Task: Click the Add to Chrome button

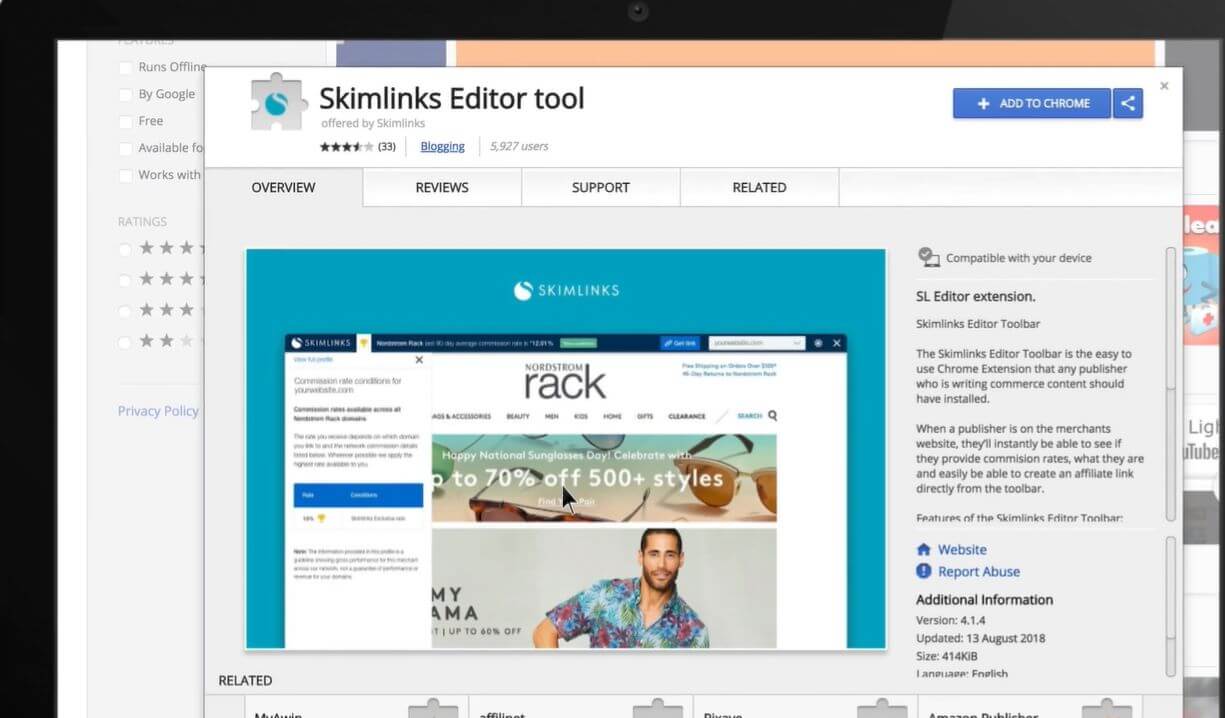Action: 1032,103
